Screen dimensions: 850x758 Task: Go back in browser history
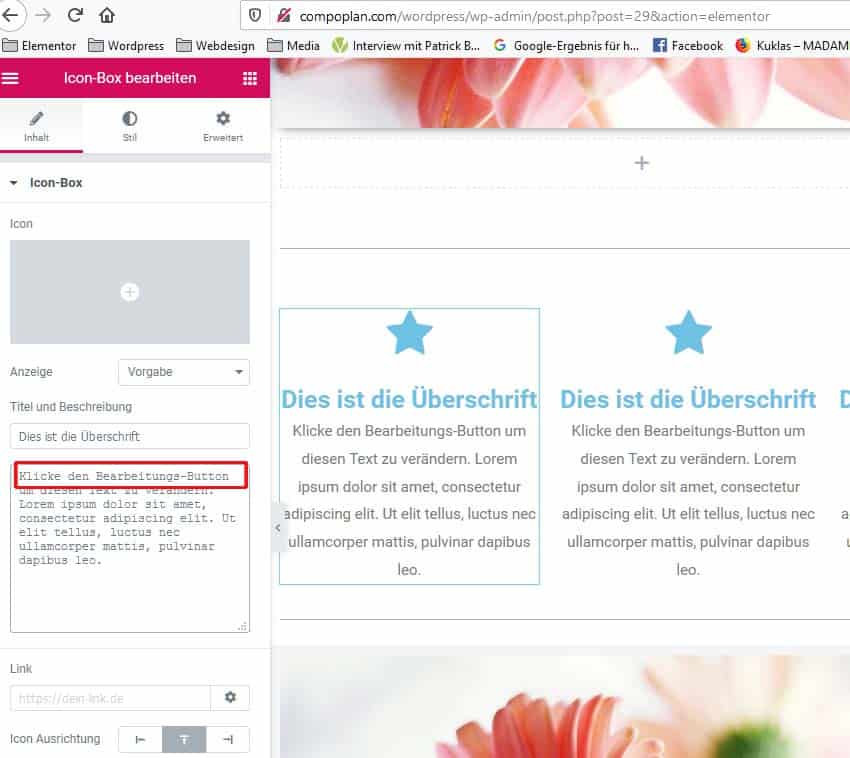[x=10, y=16]
